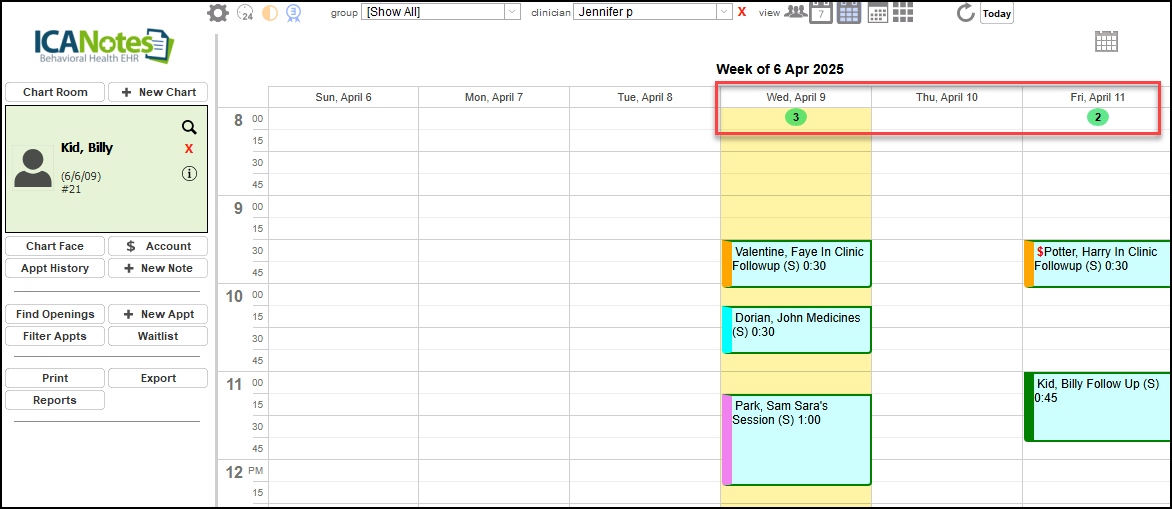Refresh the schedule with the reload icon

[965, 13]
